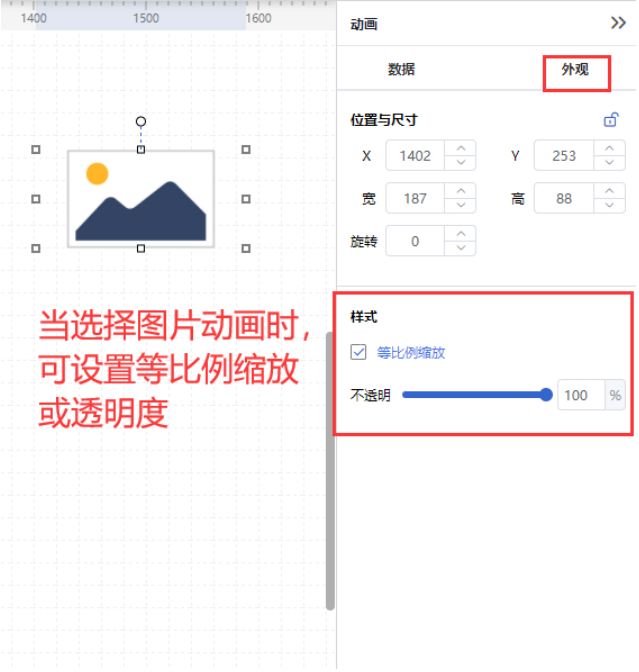
Task: Click the bottom-right selection handle
Action: [x=246, y=248]
